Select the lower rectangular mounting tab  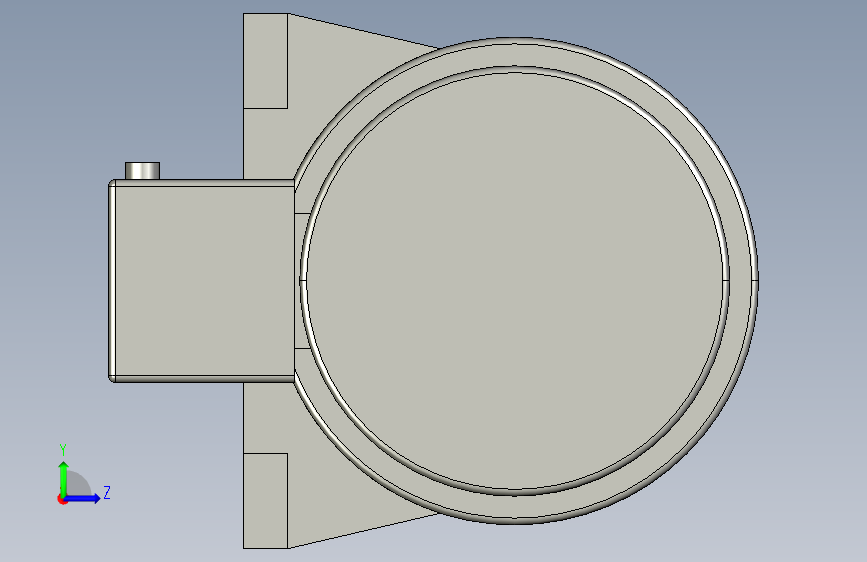click(265, 501)
